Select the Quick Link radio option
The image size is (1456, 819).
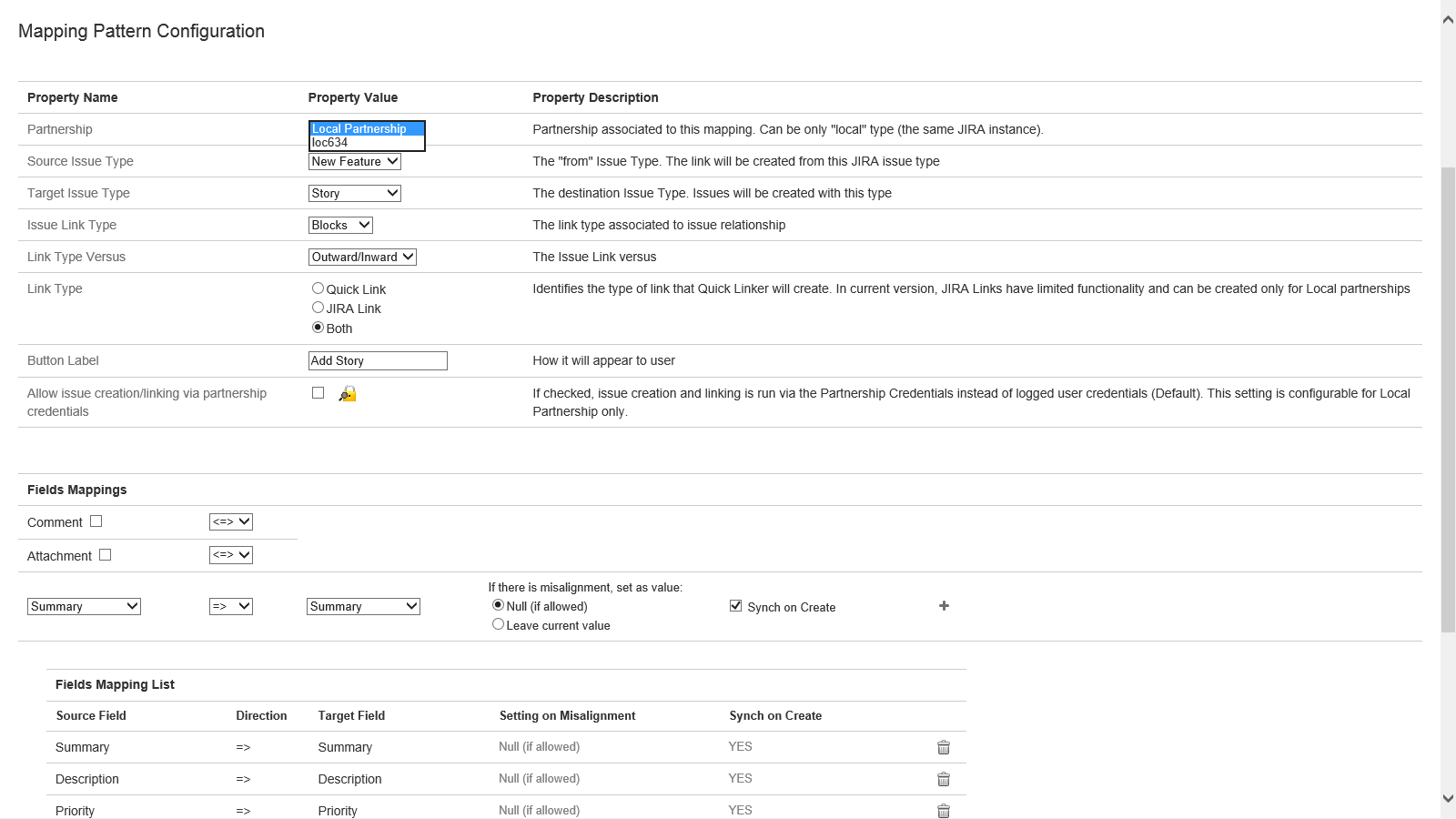tap(318, 288)
